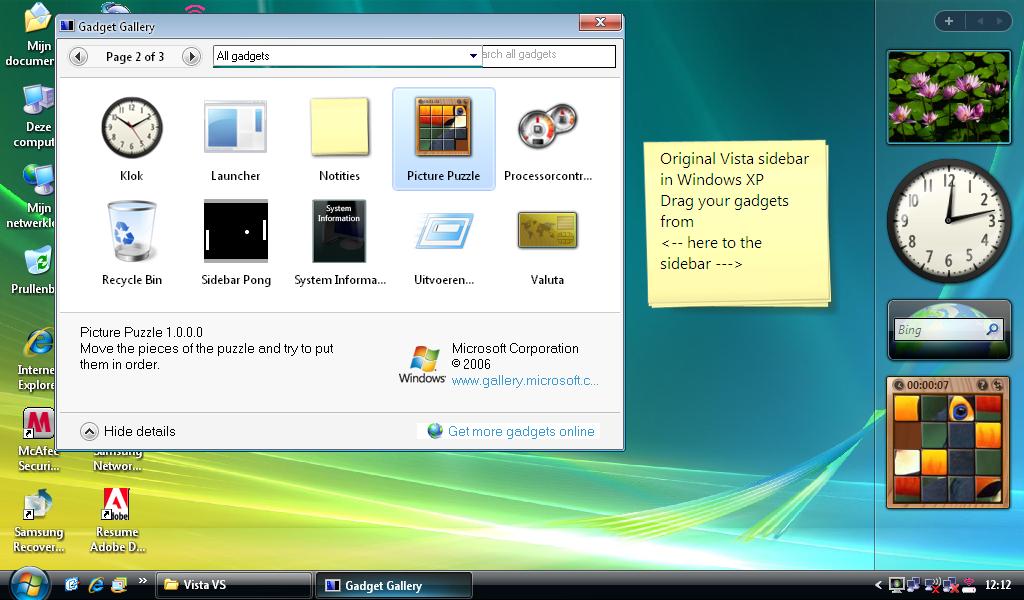This screenshot has width=1024, height=600.
Task: Toggle the show picture hint on the puzzle gadget
Action: click(982, 384)
